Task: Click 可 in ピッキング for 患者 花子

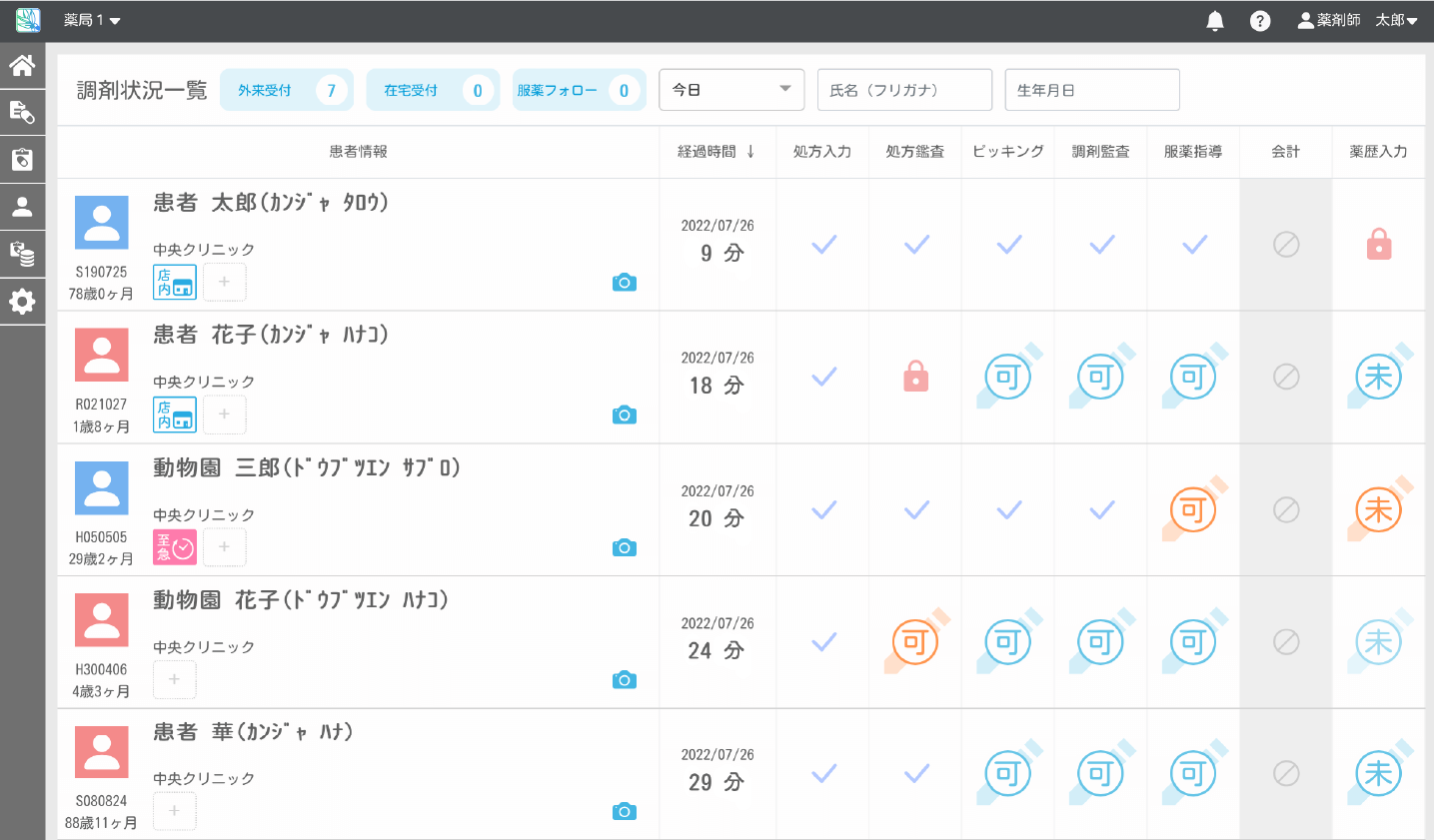Action: point(1008,377)
